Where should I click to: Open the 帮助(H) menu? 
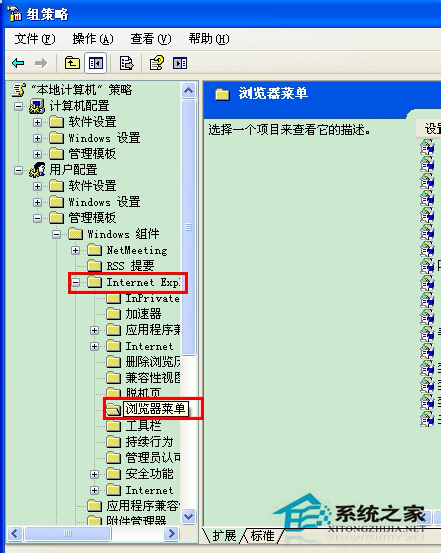209,38
